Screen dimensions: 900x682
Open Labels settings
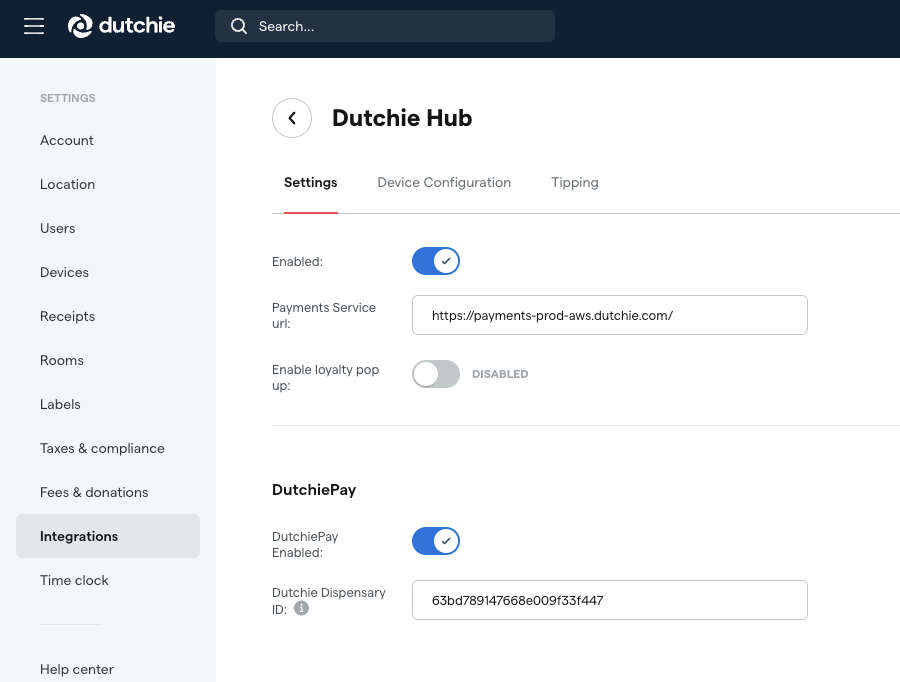[x=60, y=404]
